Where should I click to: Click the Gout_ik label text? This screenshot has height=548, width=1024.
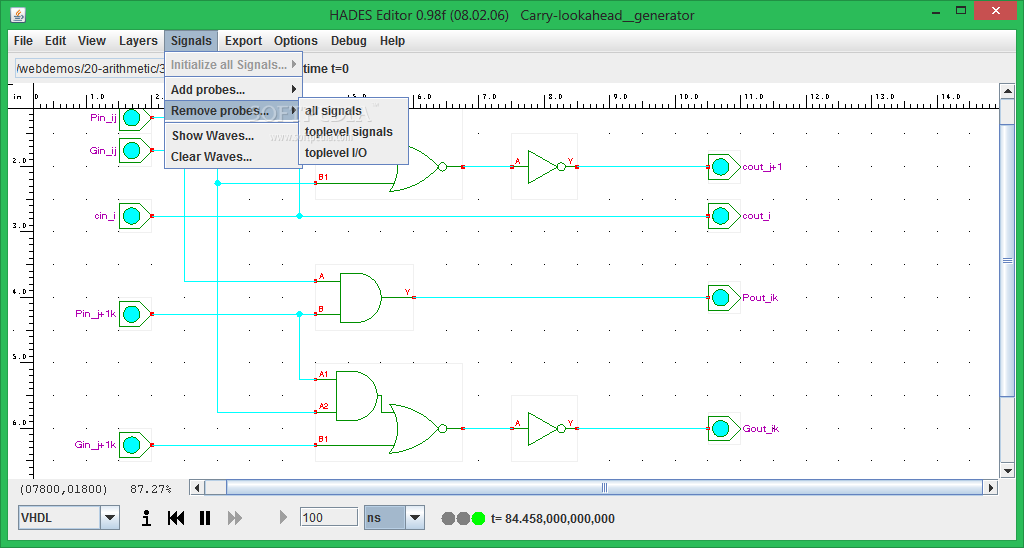tap(761, 428)
